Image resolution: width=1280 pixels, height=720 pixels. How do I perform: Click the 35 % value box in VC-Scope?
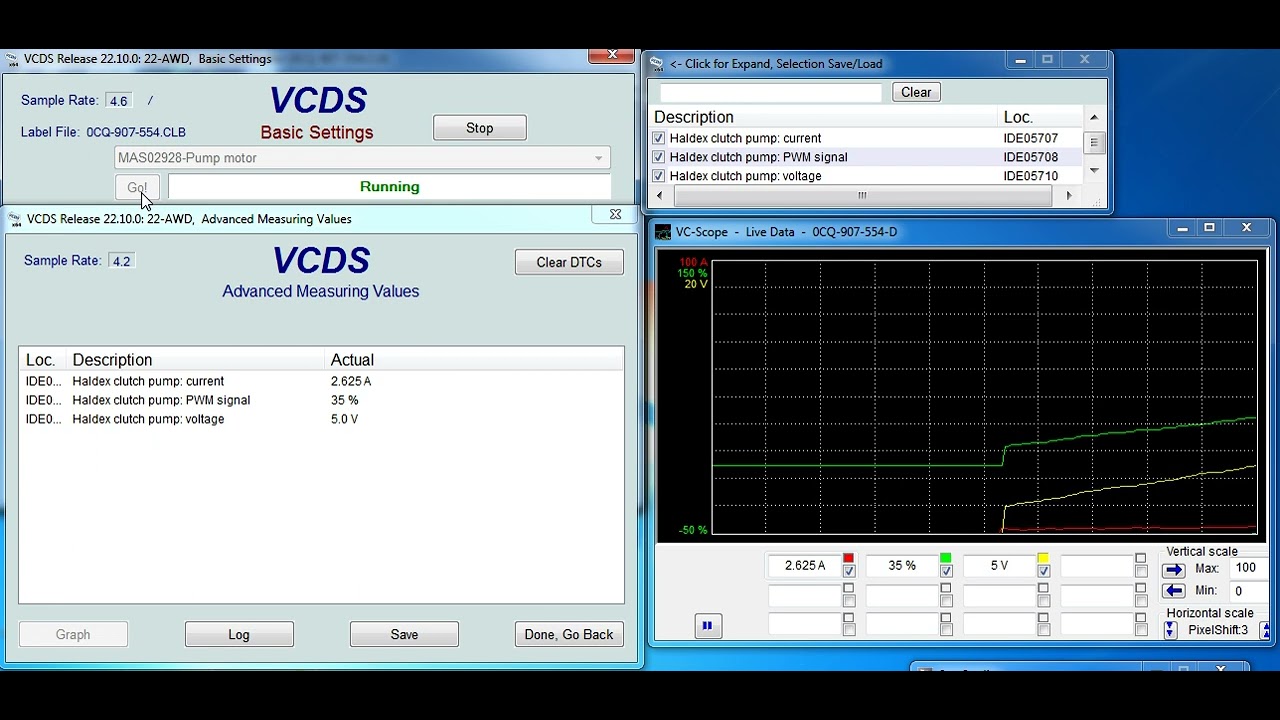[x=901, y=566]
